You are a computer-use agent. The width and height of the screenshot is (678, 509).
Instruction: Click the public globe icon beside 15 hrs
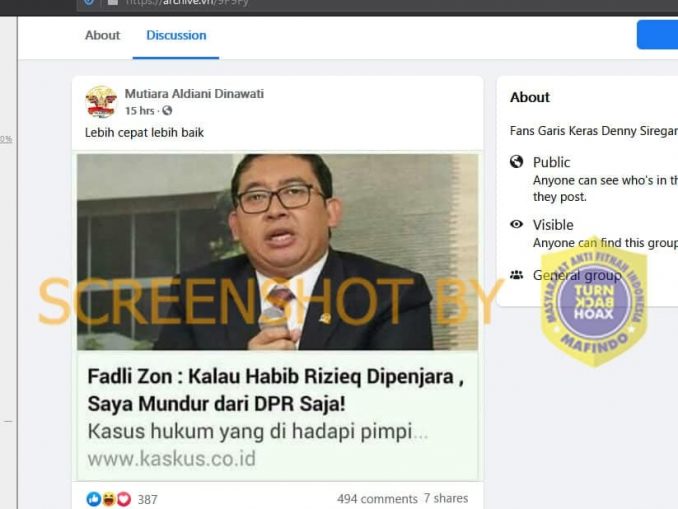[x=167, y=111]
